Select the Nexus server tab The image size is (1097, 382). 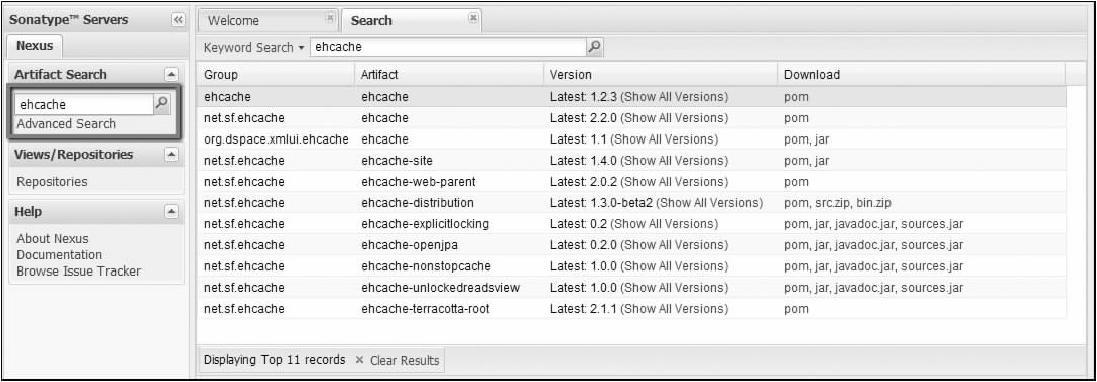[34, 45]
